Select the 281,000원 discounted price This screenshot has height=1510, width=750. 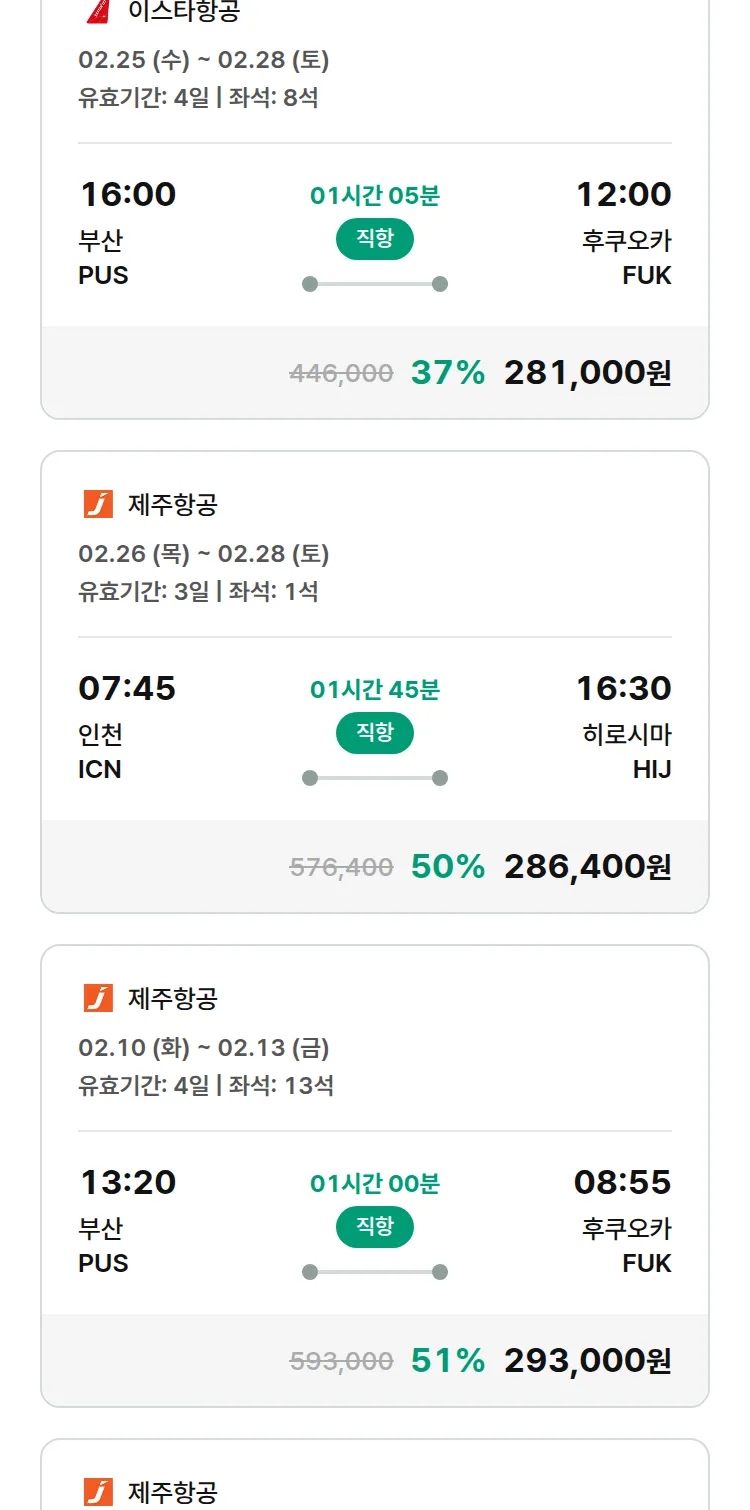(587, 373)
